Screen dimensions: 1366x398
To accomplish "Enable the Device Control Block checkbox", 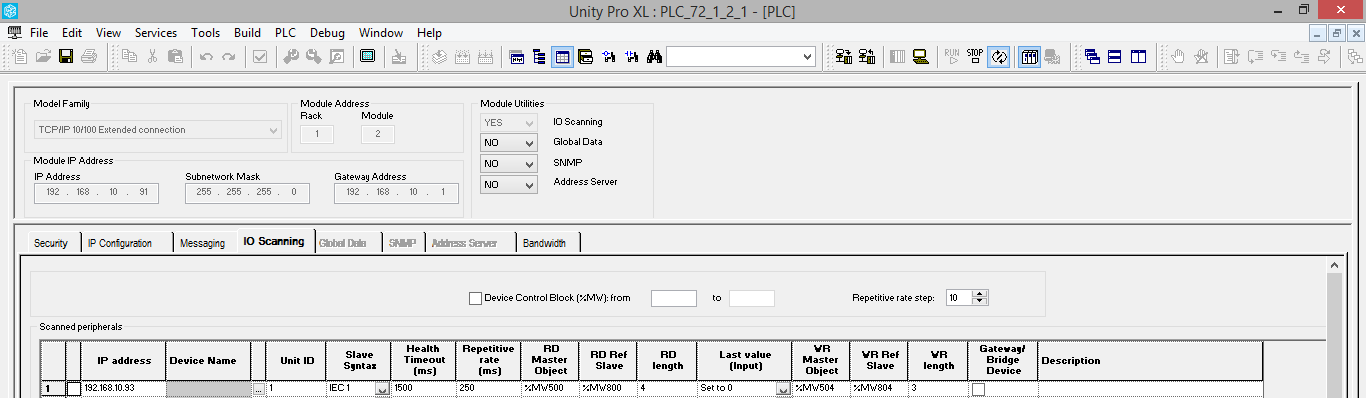I will point(475,298).
